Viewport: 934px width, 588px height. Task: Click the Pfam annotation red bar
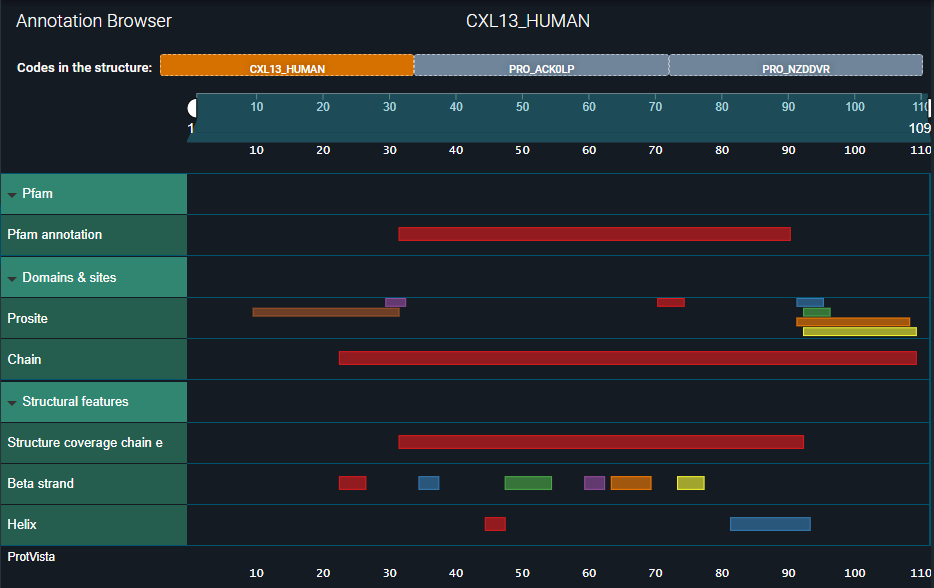tap(594, 234)
